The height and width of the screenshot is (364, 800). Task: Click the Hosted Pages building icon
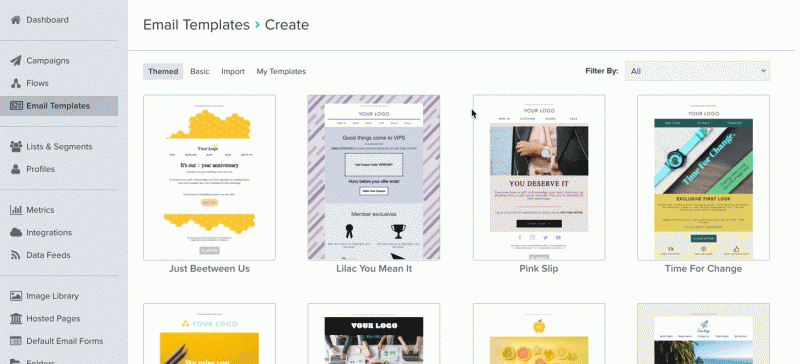[16, 318]
